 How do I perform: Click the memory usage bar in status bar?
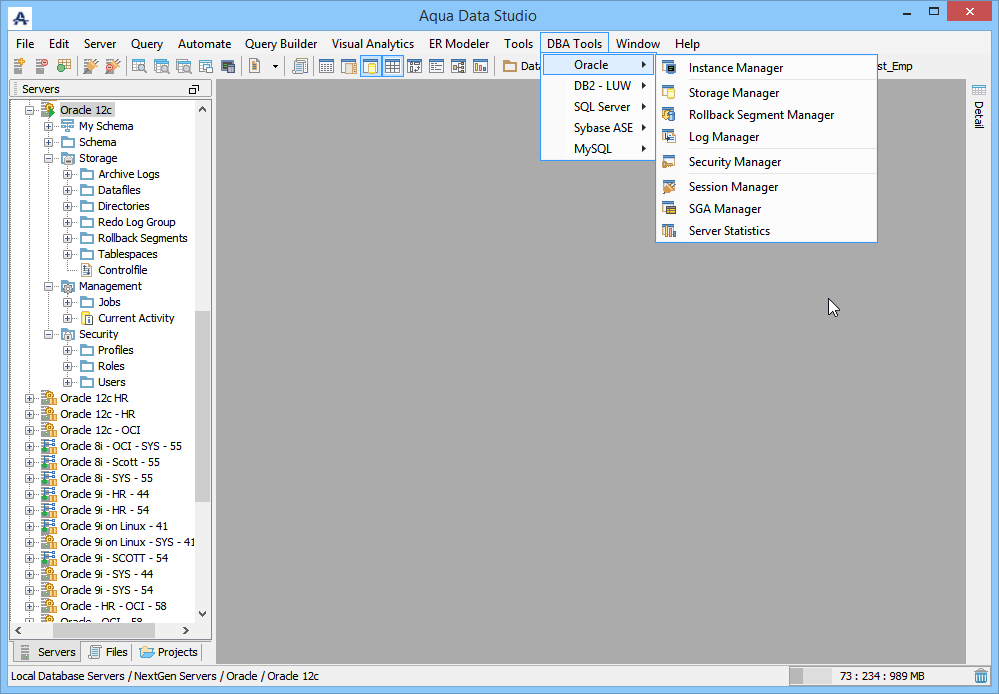[x=880, y=676]
